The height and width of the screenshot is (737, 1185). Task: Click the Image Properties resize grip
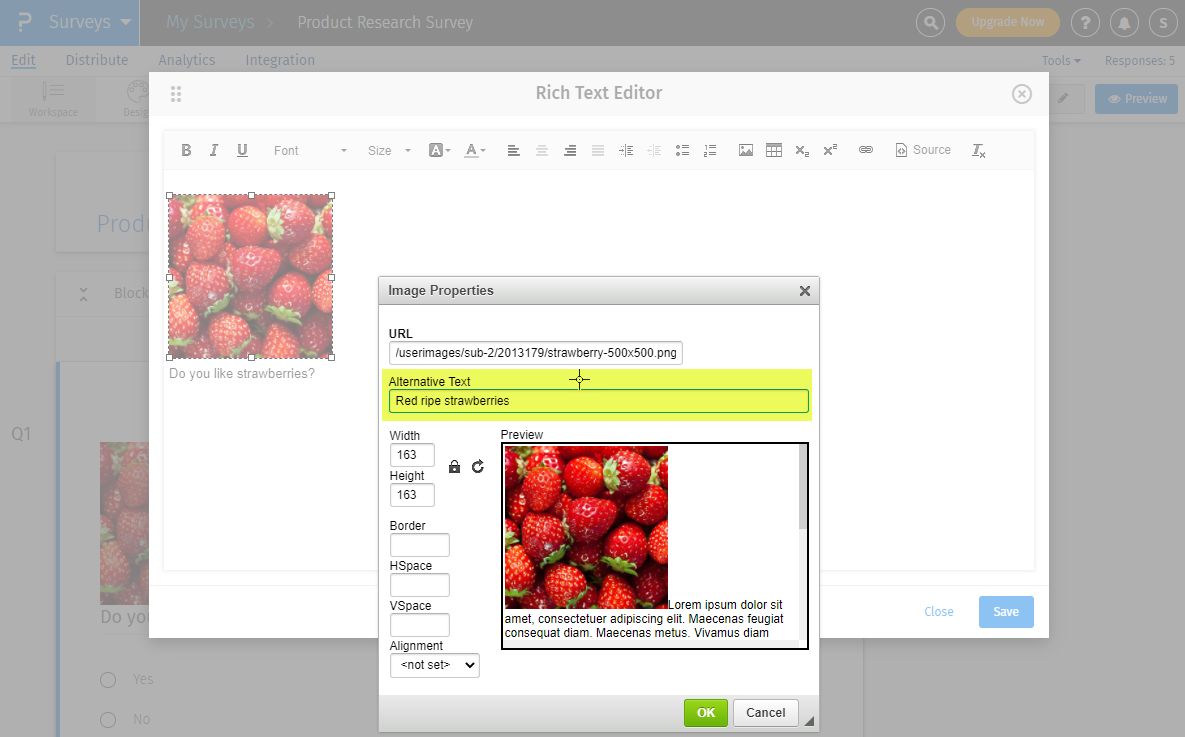pos(809,721)
